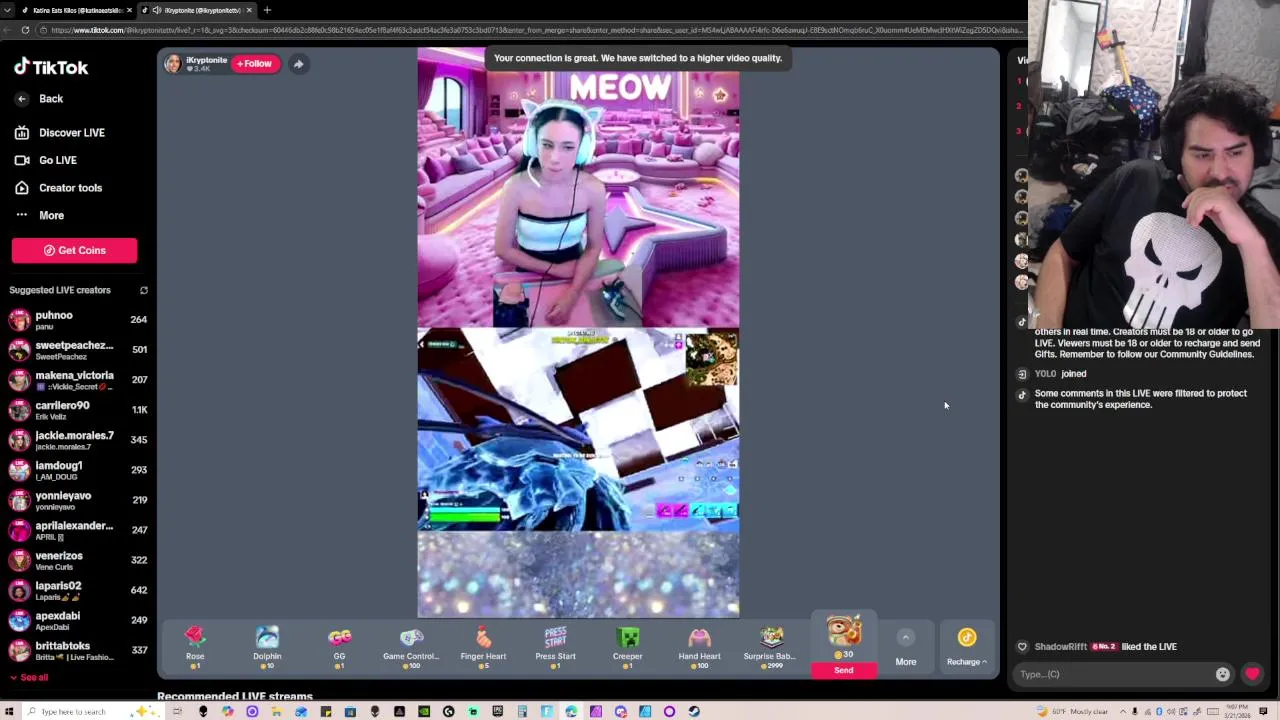
Task: Open Steam from the taskbar
Action: point(693,711)
